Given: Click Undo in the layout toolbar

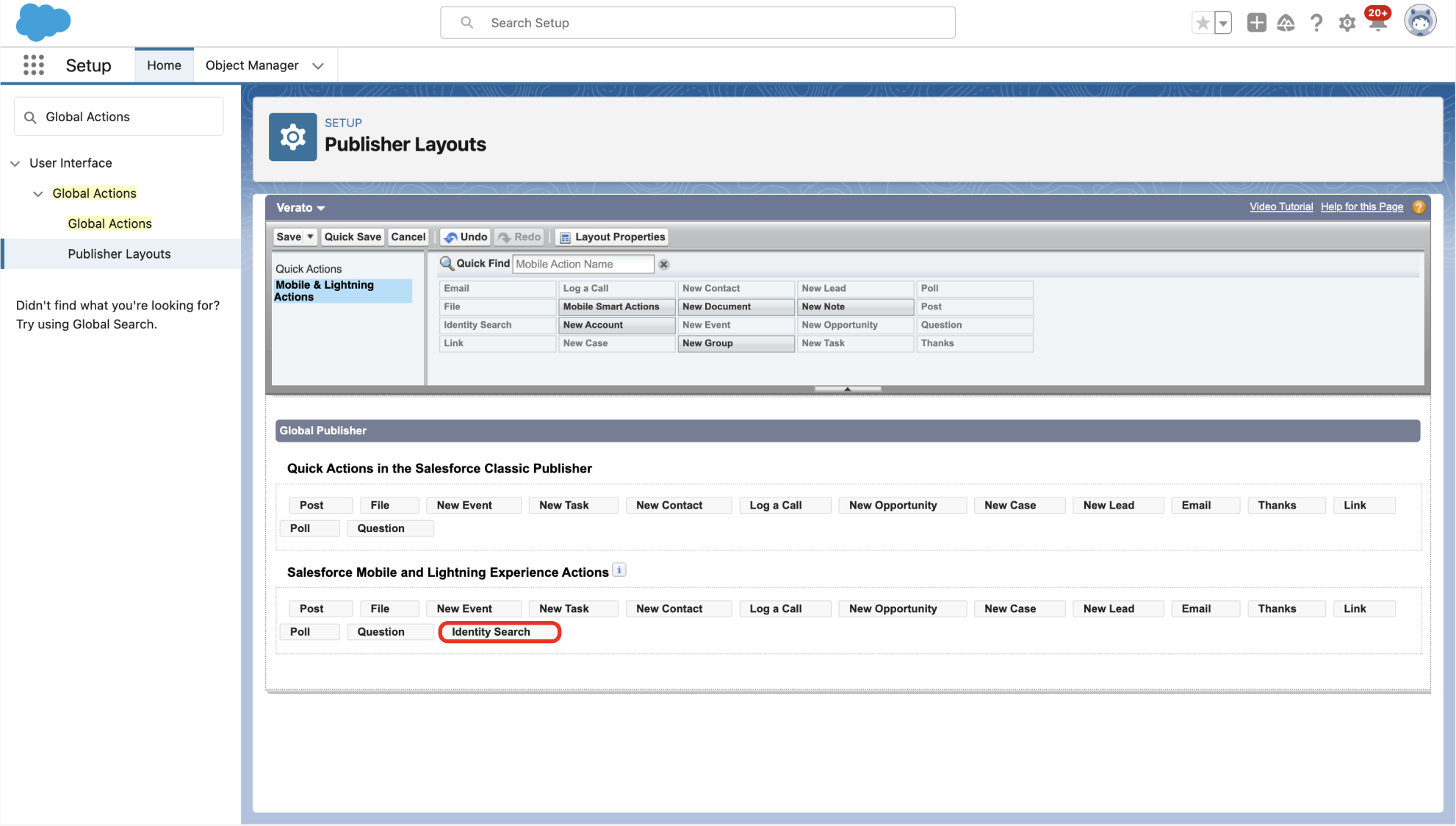Looking at the screenshot, I should click(466, 237).
